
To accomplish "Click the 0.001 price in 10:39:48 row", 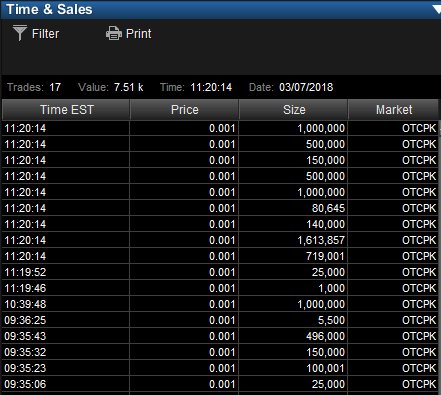I will tap(184, 304).
